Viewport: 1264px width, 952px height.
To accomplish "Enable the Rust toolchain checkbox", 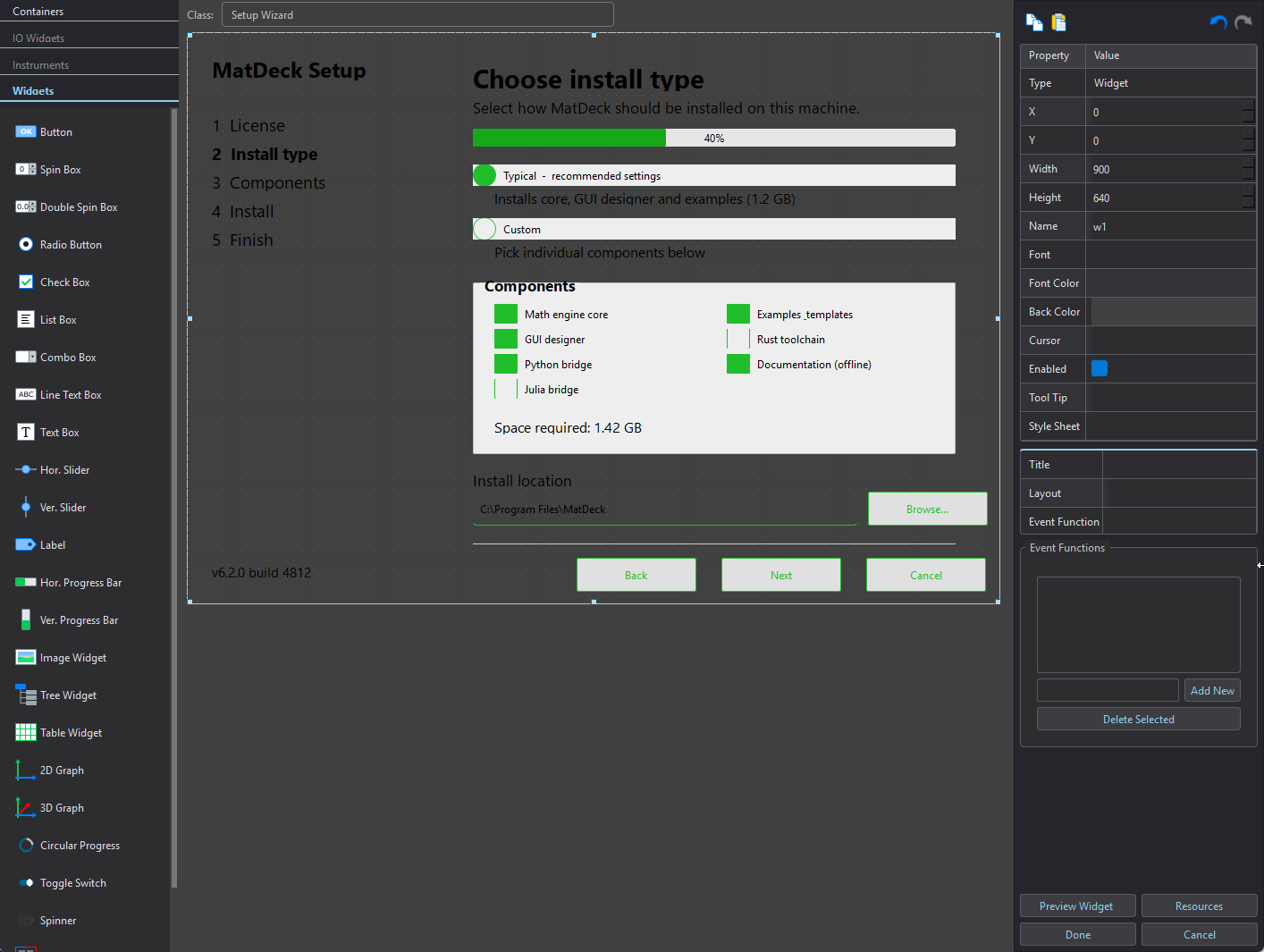I will [738, 339].
